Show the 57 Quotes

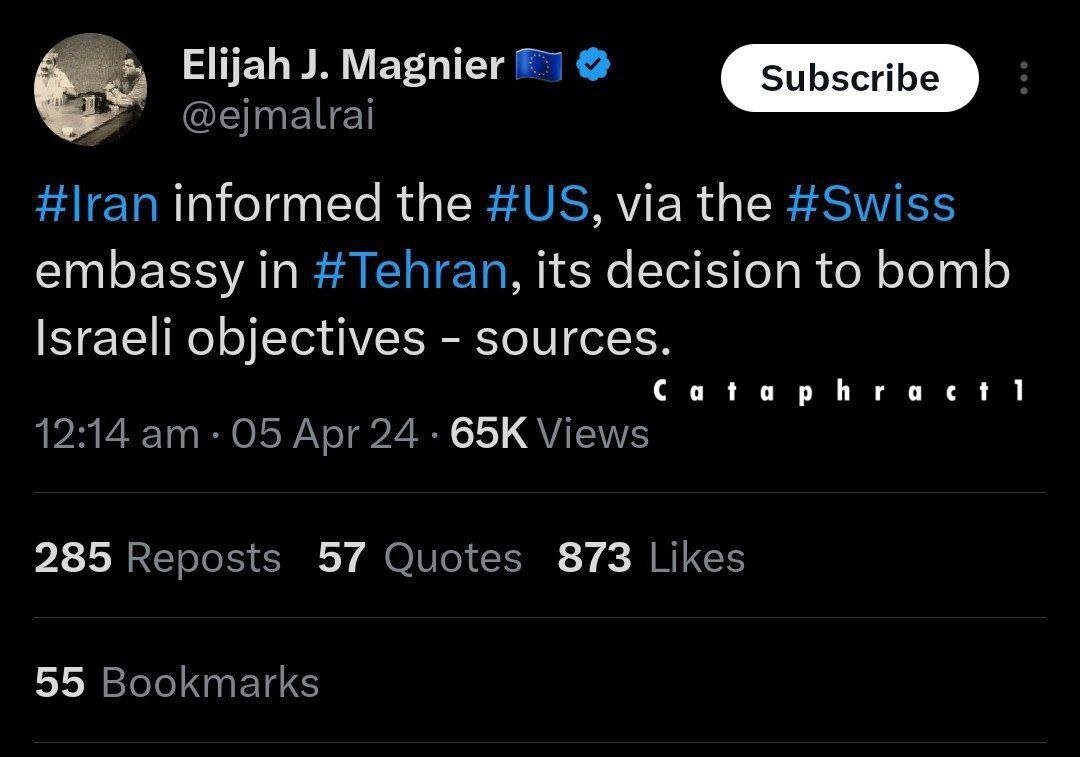[420, 558]
